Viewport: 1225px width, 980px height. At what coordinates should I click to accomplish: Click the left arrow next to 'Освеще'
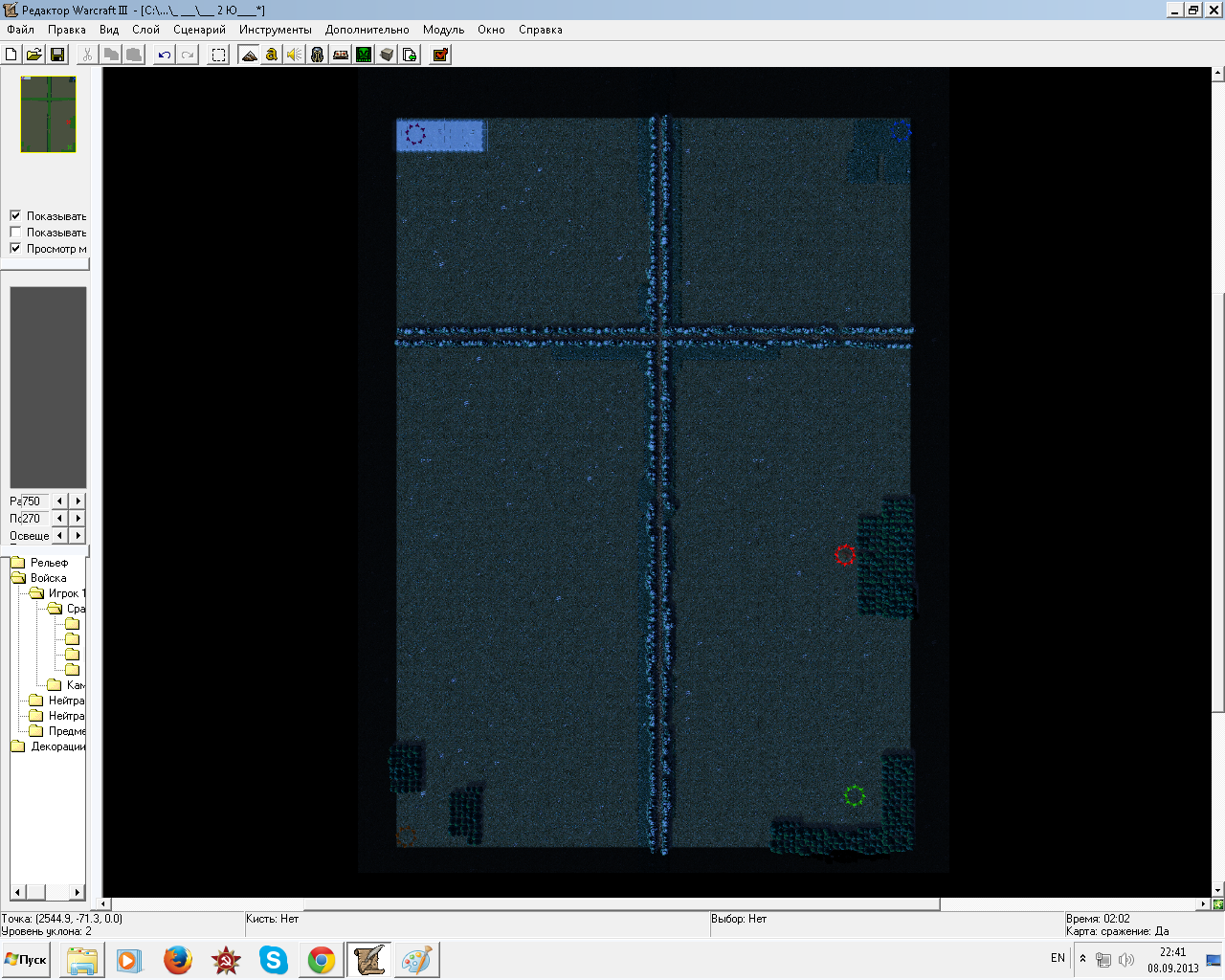pyautogui.click(x=60, y=536)
